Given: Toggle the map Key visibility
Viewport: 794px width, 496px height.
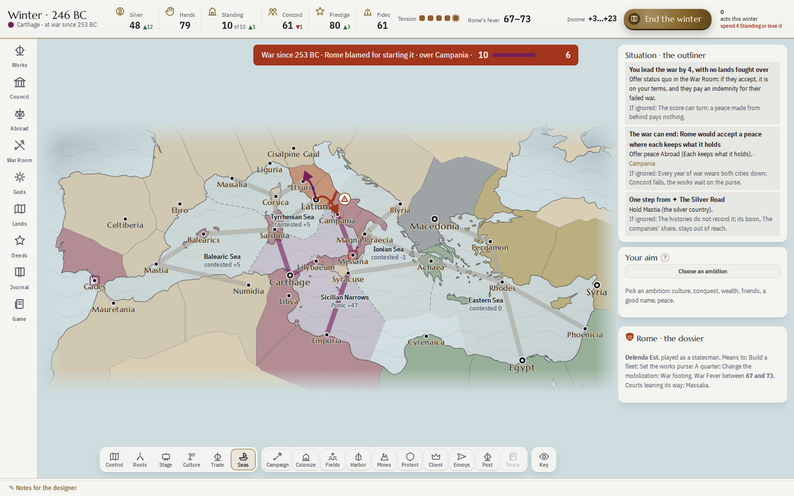Looking at the screenshot, I should tap(544, 460).
